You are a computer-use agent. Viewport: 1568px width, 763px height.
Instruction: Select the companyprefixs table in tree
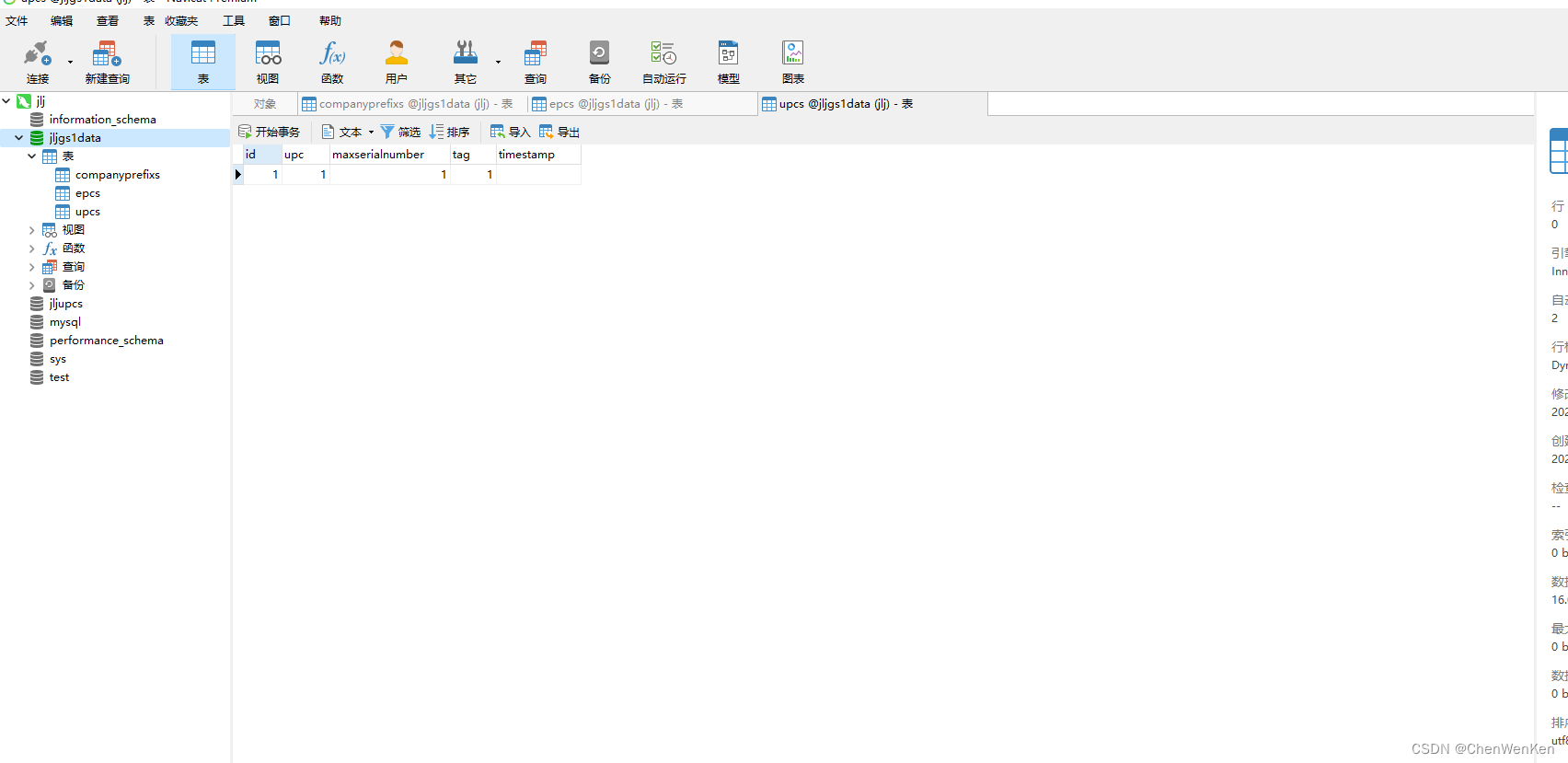click(x=117, y=175)
